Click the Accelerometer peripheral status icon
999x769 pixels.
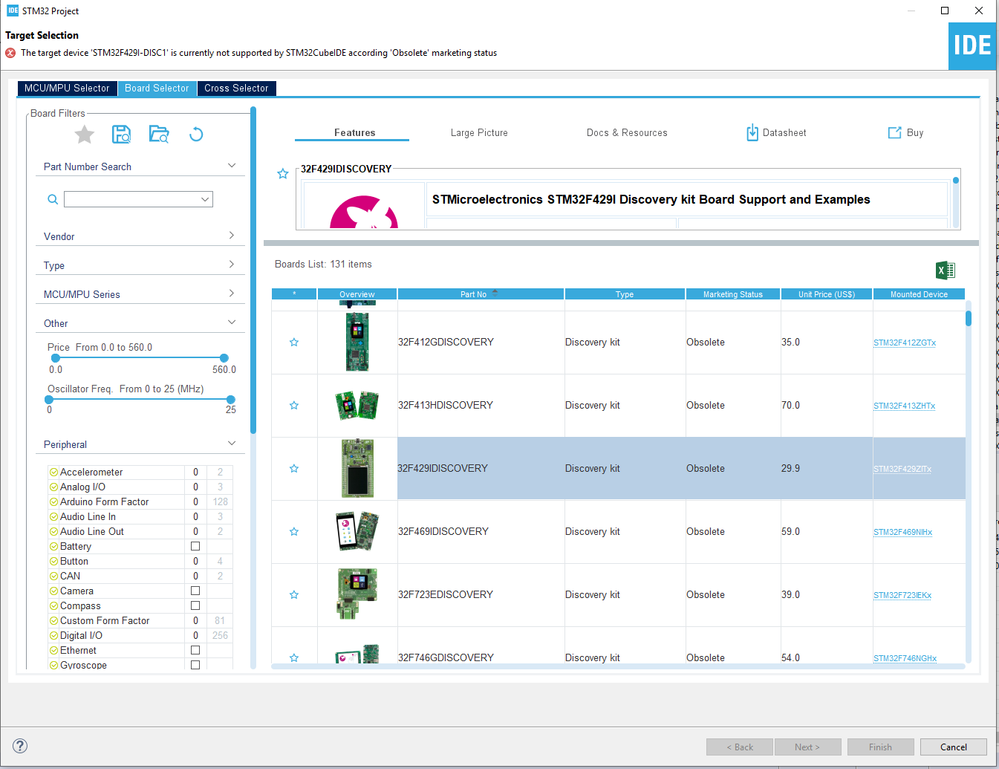[54, 472]
